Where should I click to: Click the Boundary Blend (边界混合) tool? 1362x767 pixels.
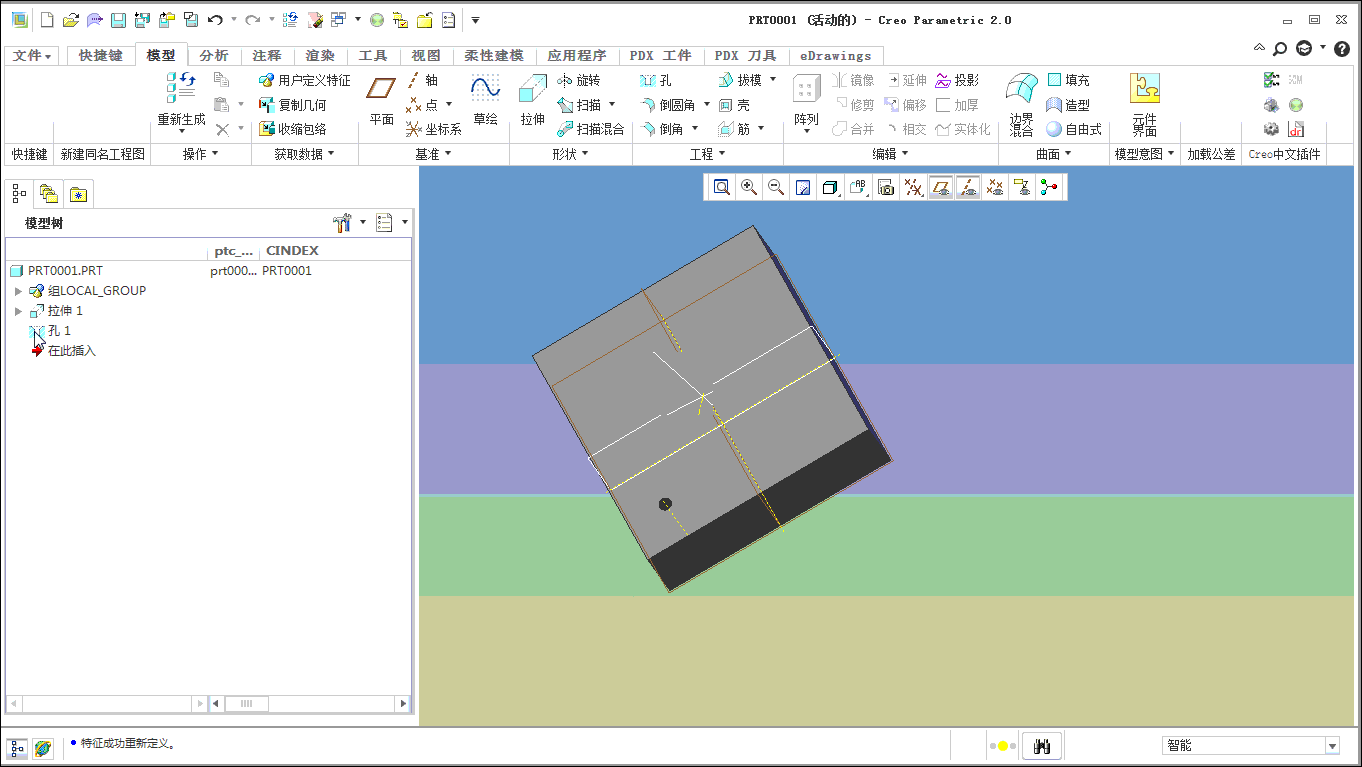[1021, 104]
